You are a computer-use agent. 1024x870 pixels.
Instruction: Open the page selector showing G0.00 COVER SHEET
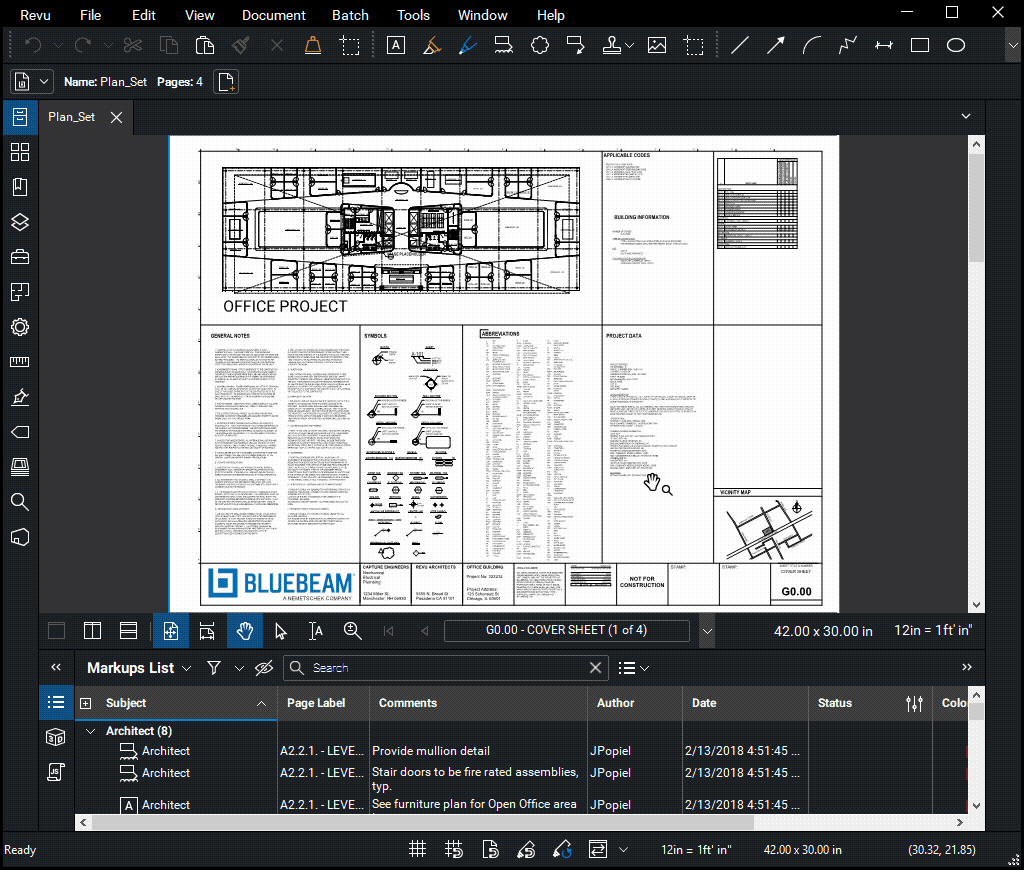[566, 631]
